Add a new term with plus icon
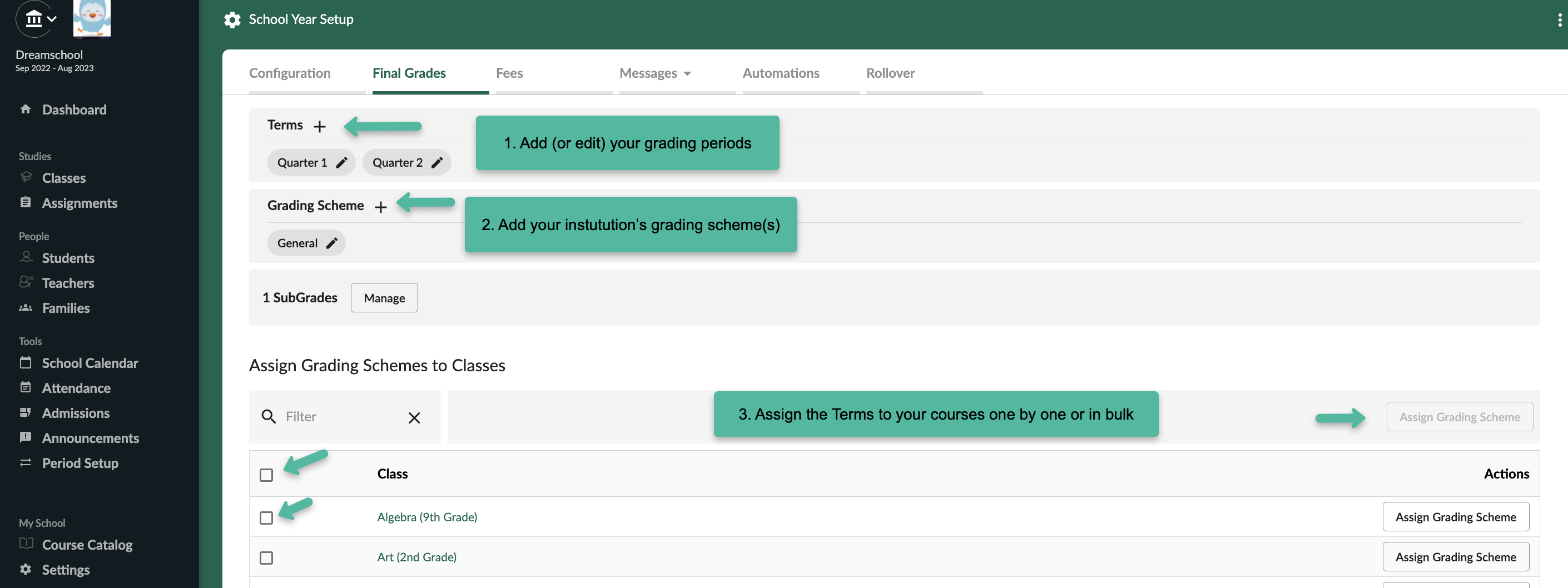 coord(320,126)
